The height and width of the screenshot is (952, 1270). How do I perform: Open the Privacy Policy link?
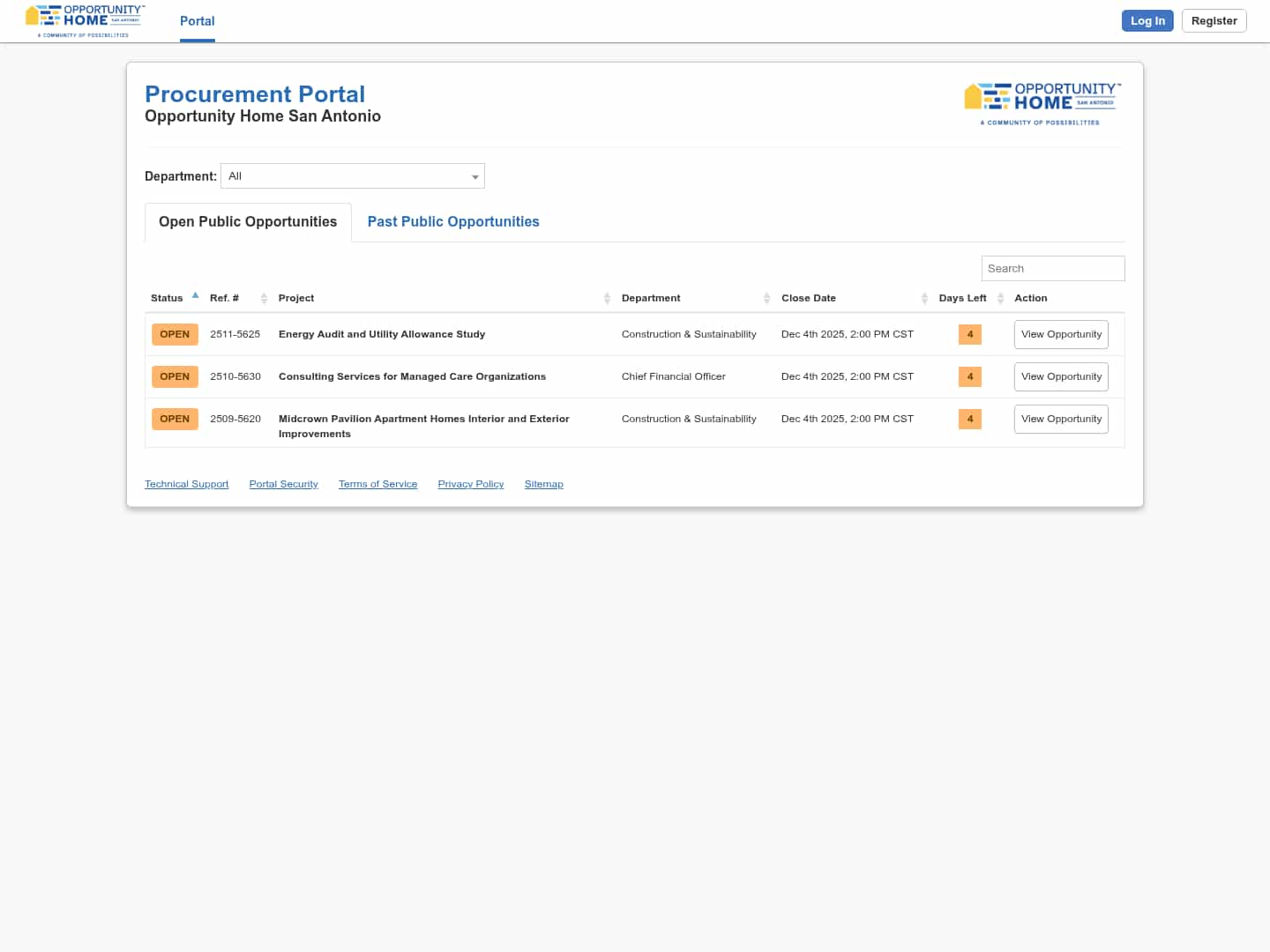coord(471,485)
